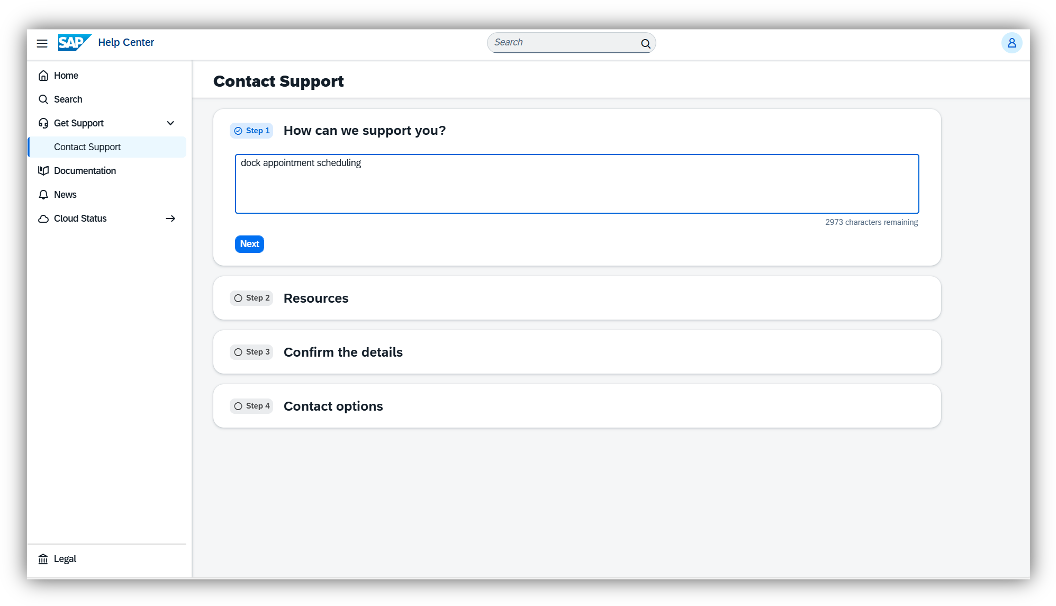Click into the top Search field
Screen dimensions: 1056x606
(563, 43)
